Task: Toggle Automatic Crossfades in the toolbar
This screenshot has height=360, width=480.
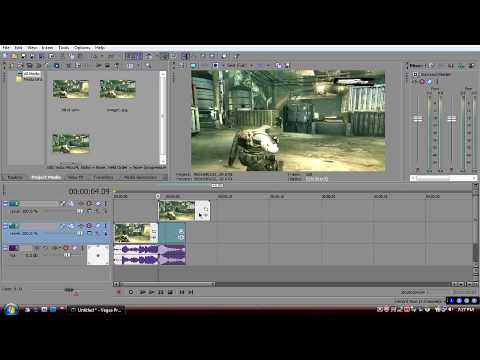Action: (x=139, y=56)
